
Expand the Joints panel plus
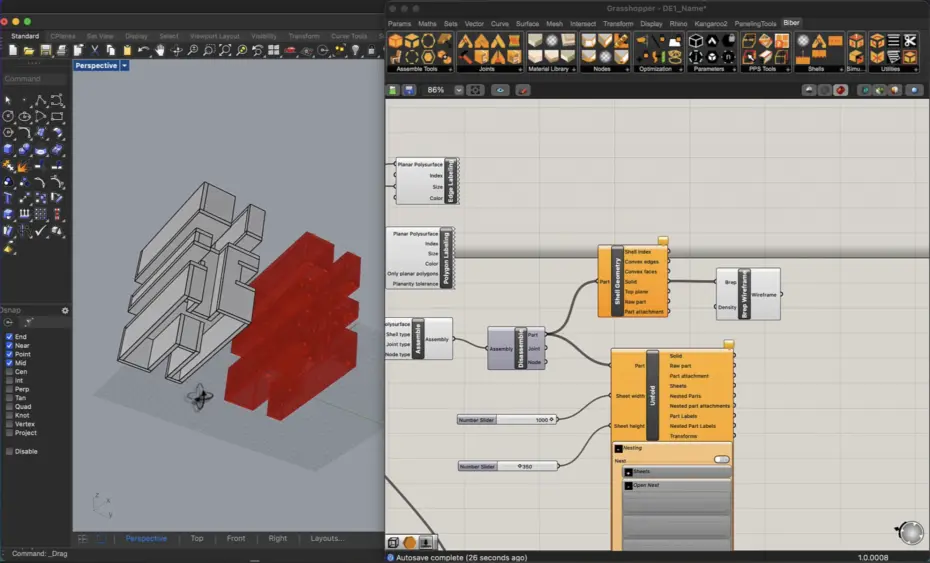coord(520,69)
